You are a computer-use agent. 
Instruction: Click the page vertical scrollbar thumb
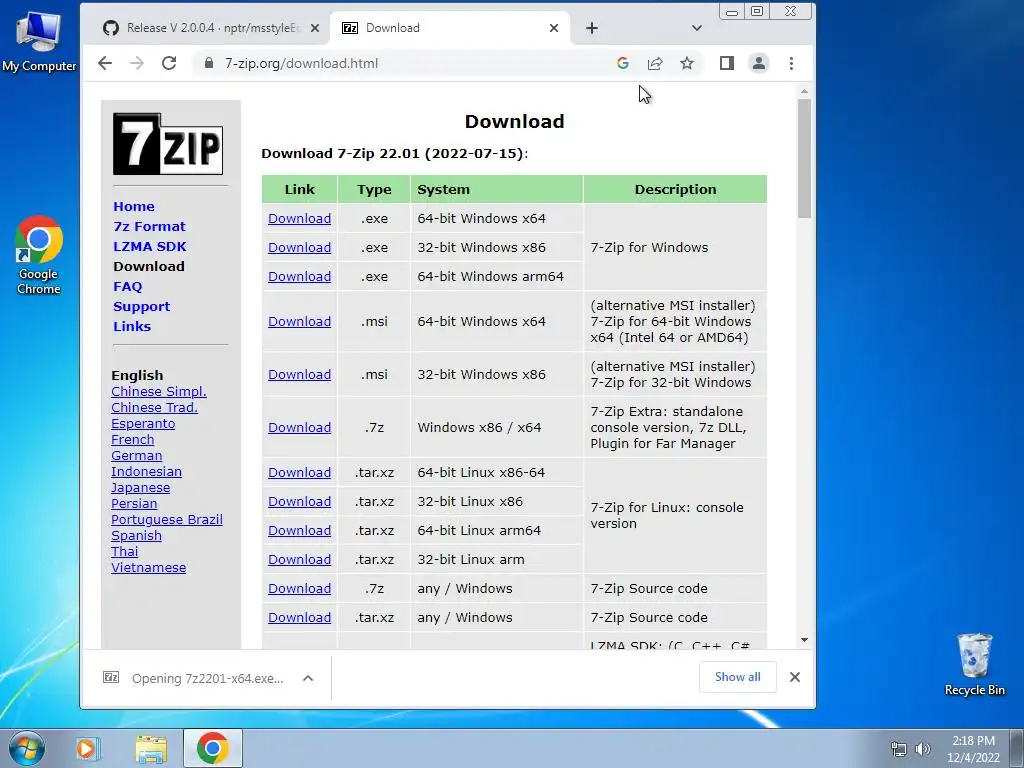(804, 159)
